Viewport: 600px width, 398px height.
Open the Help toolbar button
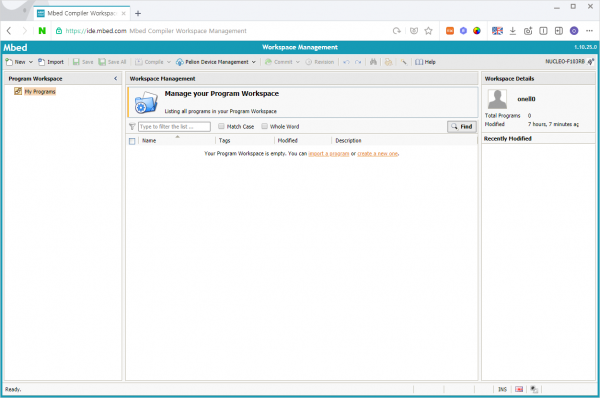425,62
